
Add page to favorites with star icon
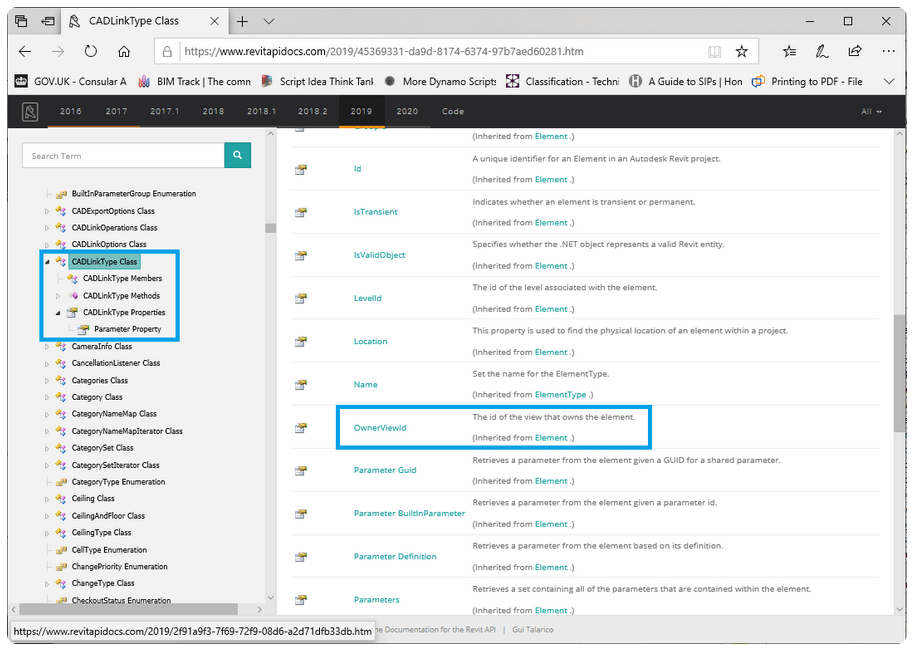pos(742,51)
